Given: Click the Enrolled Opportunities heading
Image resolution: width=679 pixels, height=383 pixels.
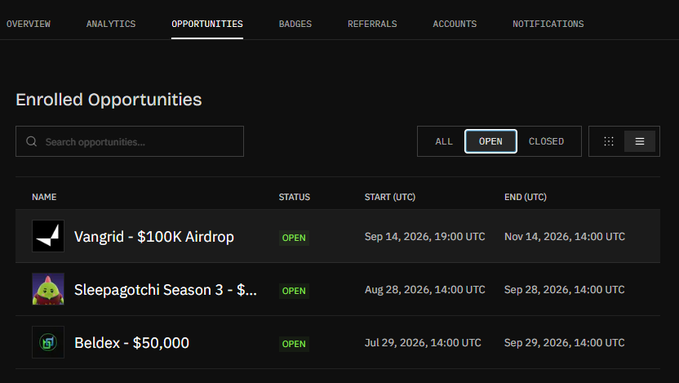Looking at the screenshot, I should [x=109, y=100].
